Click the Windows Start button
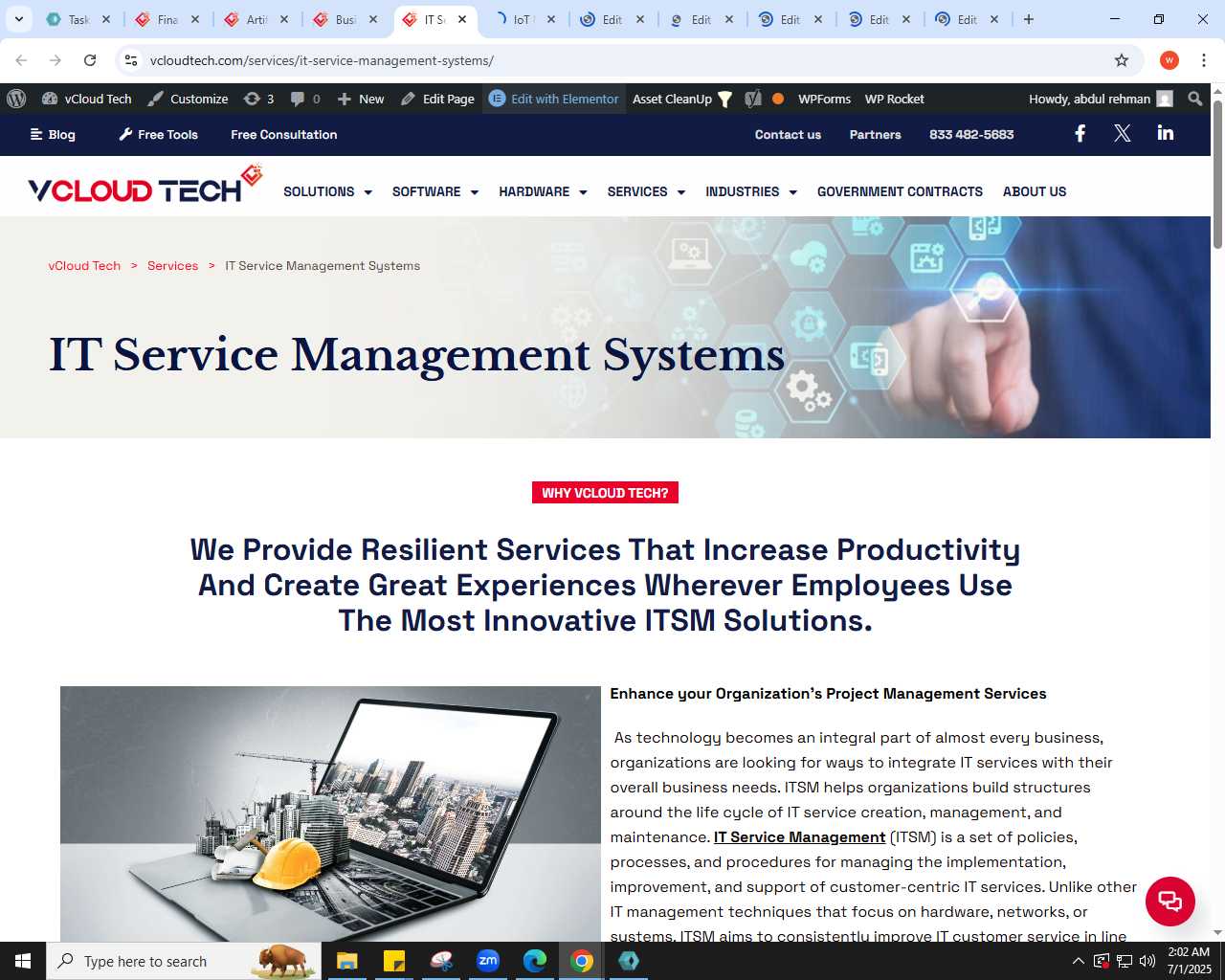This screenshot has width=1225, height=980. coord(23,961)
